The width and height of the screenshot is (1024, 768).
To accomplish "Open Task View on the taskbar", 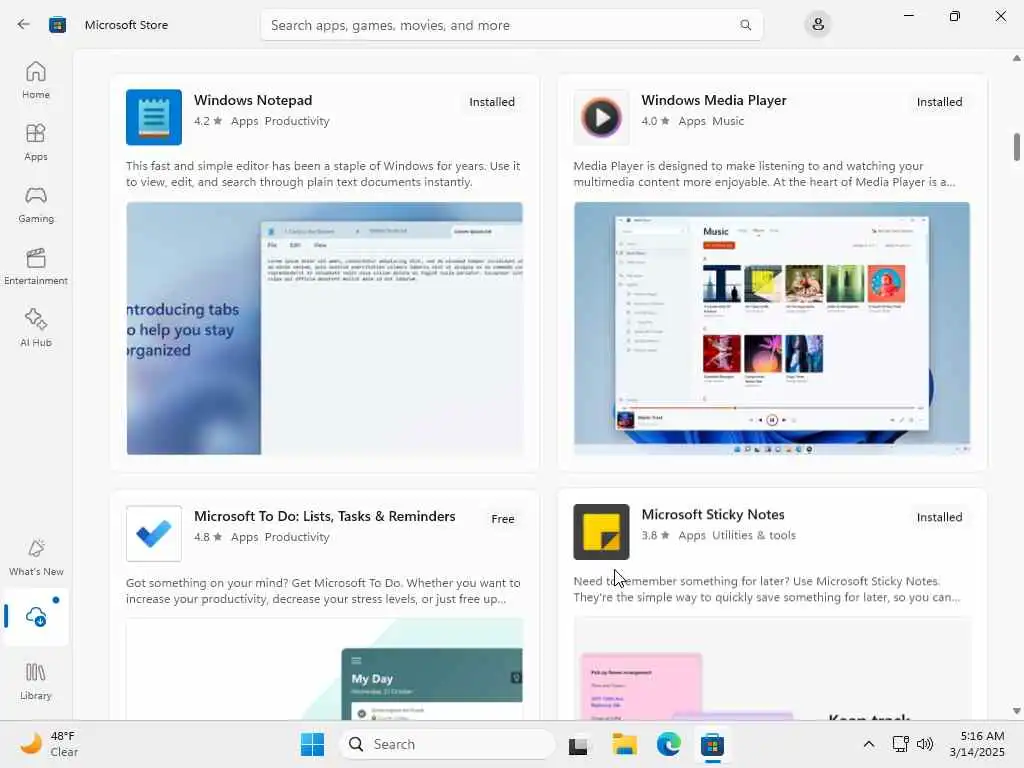I will pos(578,744).
